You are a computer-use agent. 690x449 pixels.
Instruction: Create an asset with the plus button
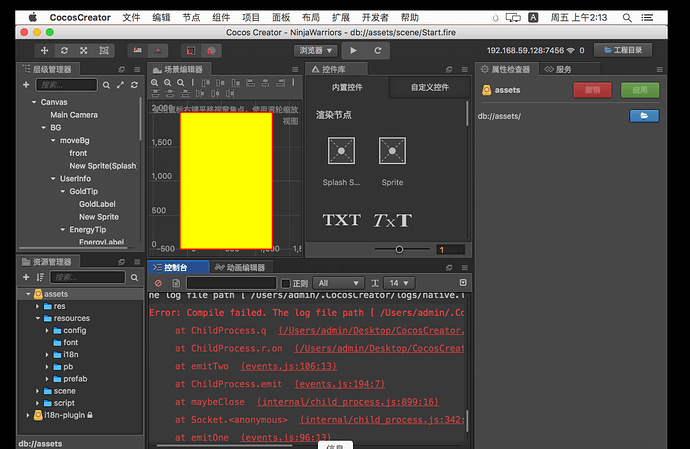pyautogui.click(x=26, y=277)
